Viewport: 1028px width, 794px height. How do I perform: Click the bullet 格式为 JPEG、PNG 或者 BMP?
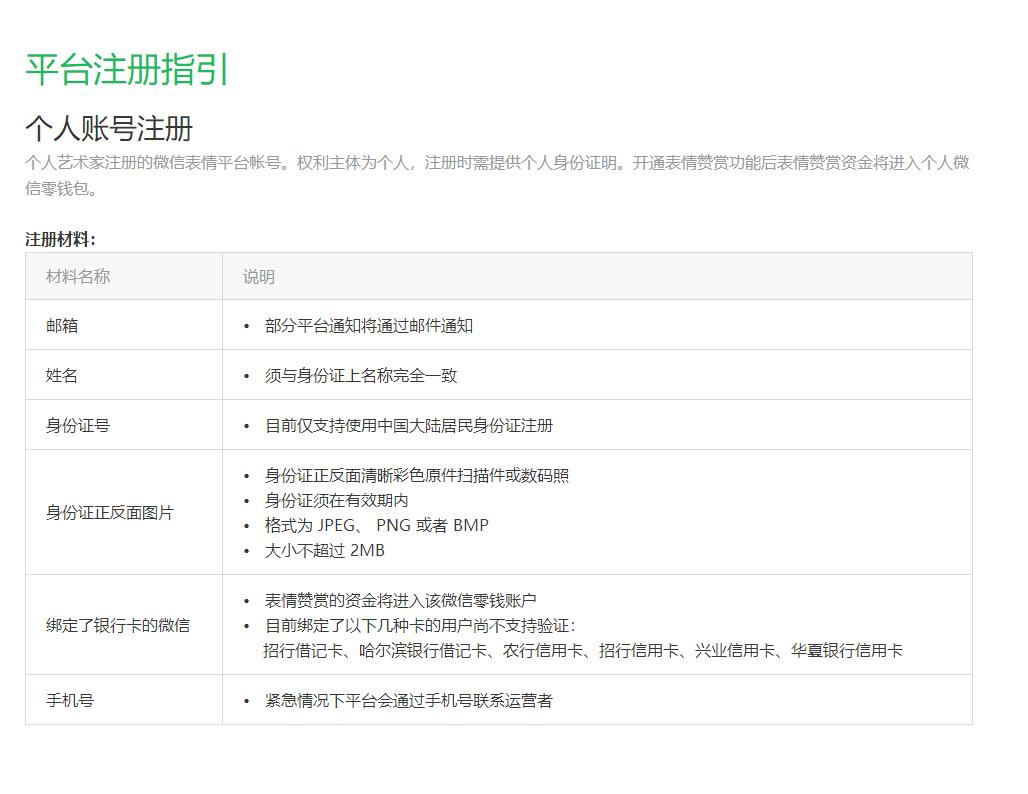click(x=377, y=525)
